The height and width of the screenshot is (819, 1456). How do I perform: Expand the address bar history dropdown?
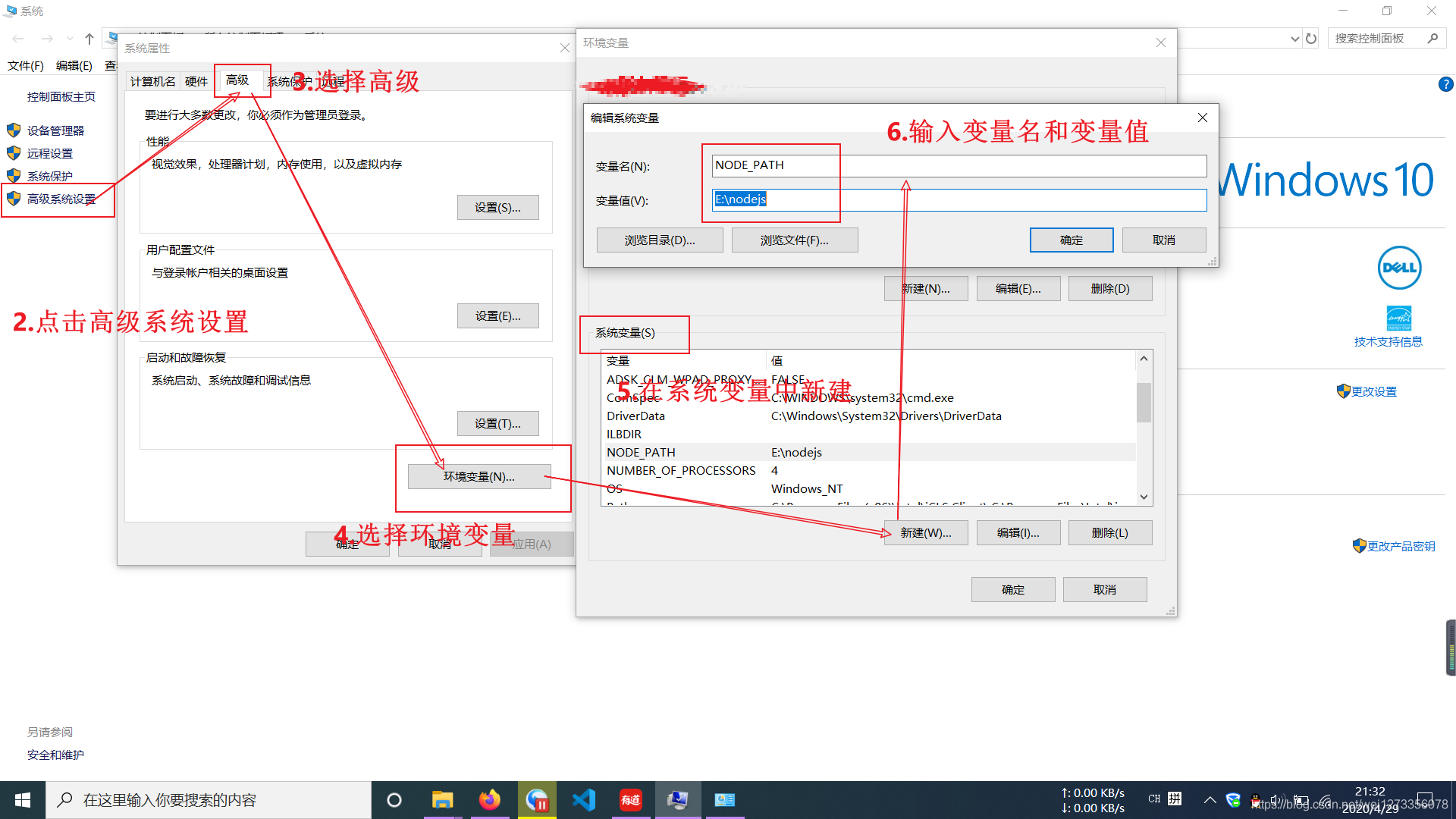point(1294,39)
